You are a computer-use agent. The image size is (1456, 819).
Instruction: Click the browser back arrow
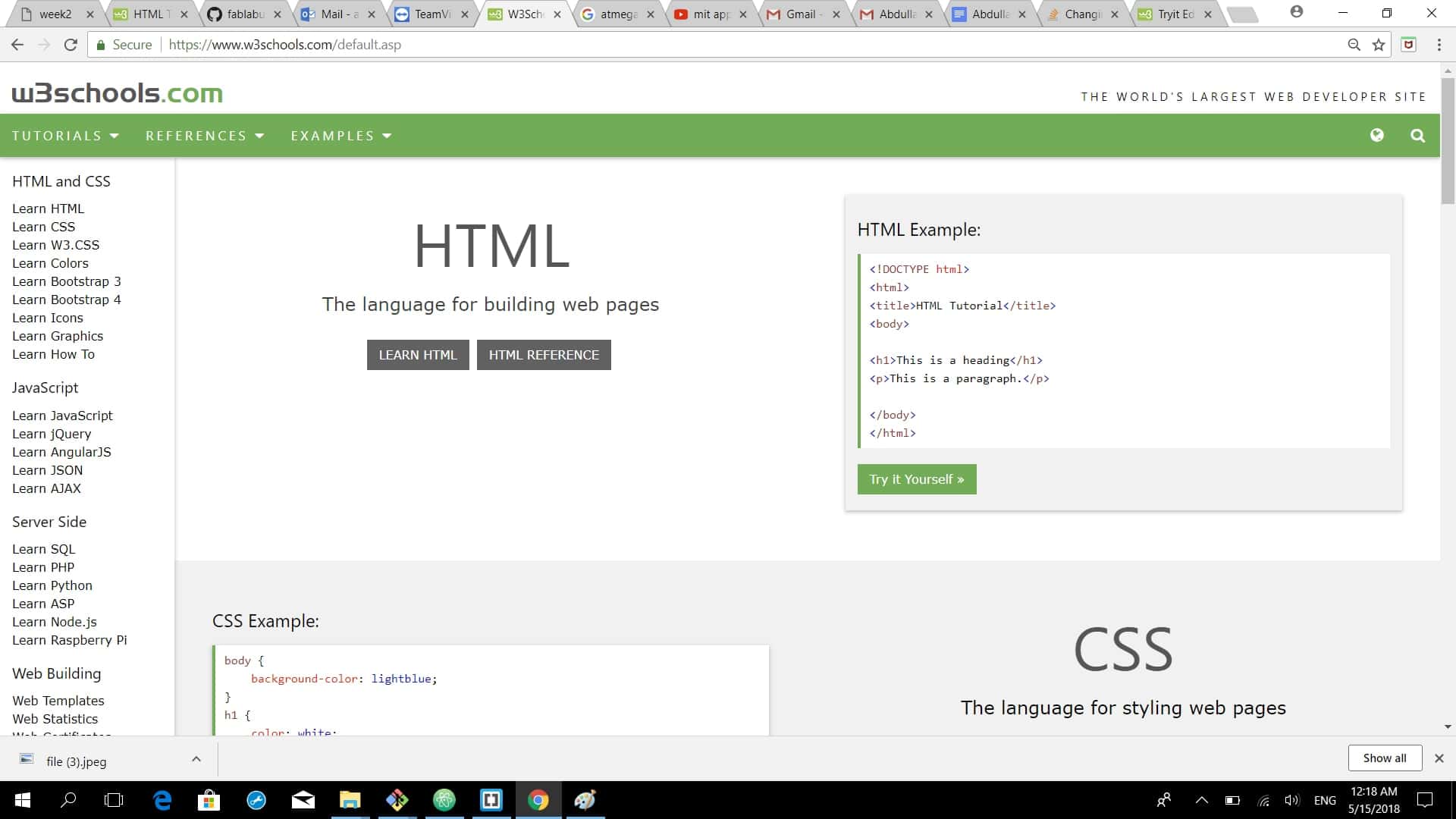tap(17, 45)
